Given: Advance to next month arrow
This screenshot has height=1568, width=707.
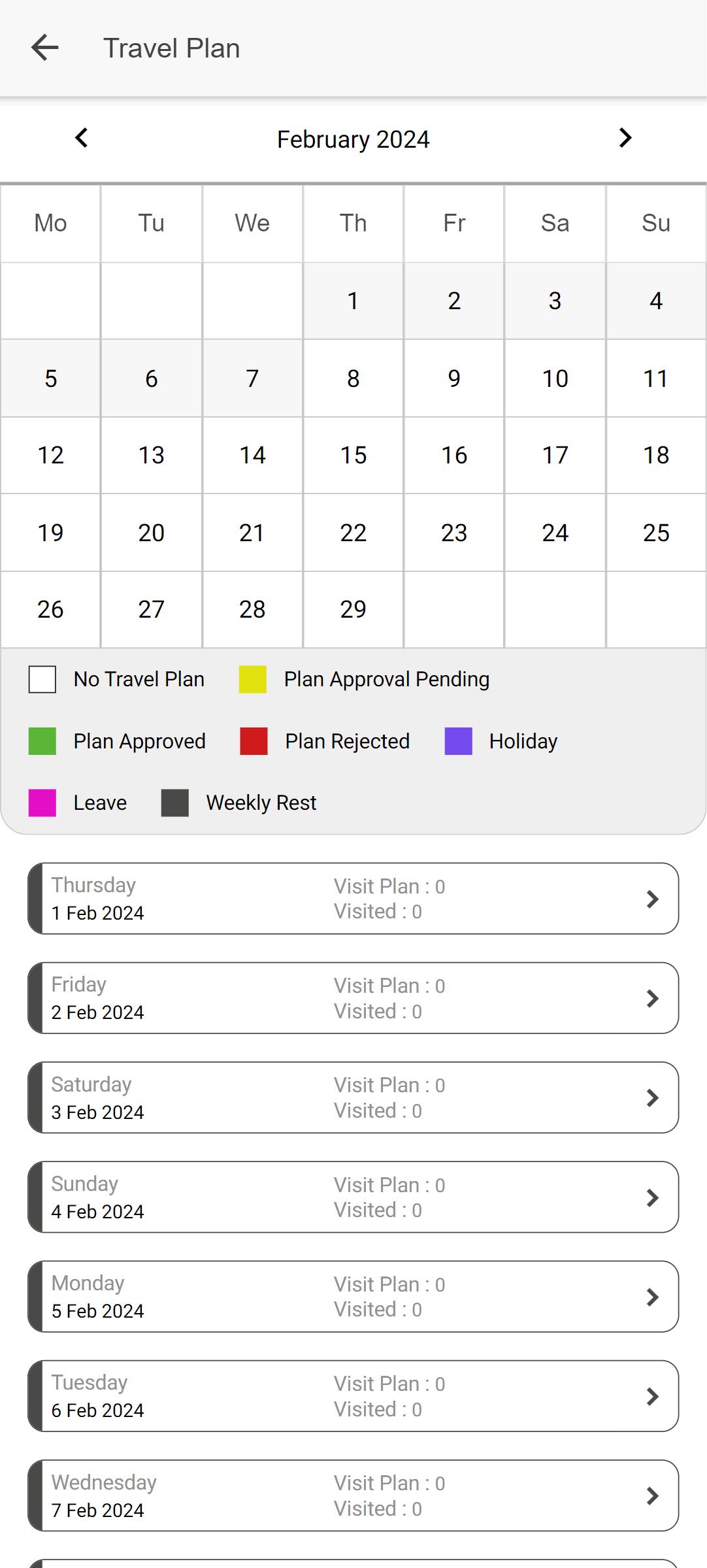Looking at the screenshot, I should (x=625, y=138).
